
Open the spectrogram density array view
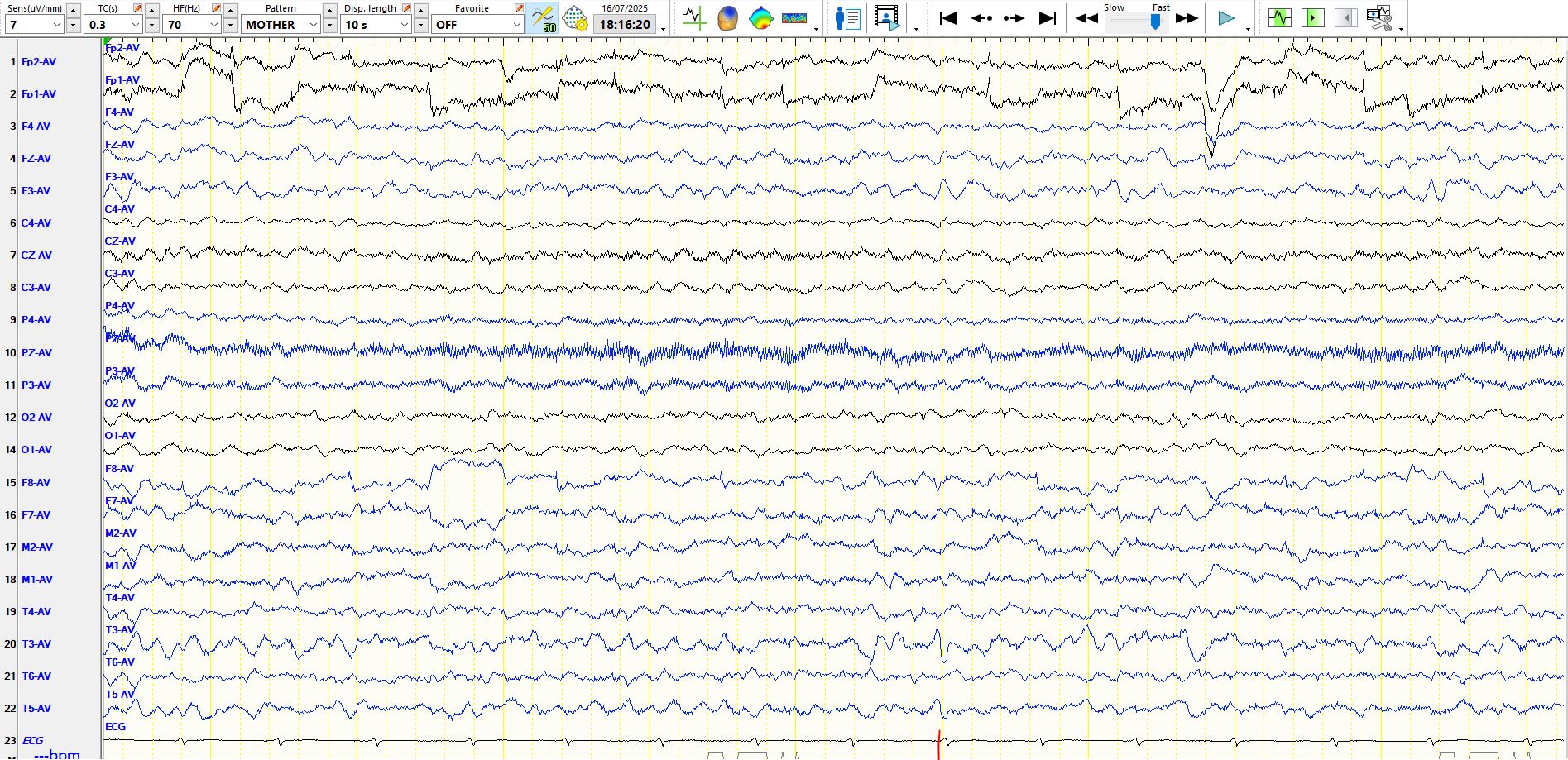point(794,18)
